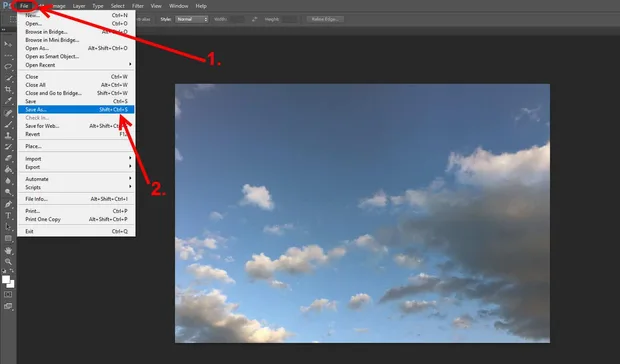Select the Rectangular Marquee tool
This screenshot has height=364, width=620.
tap(8, 56)
